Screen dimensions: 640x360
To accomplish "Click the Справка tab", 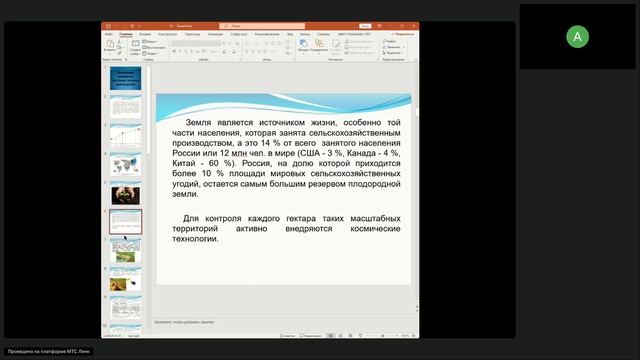I will coord(323,34).
